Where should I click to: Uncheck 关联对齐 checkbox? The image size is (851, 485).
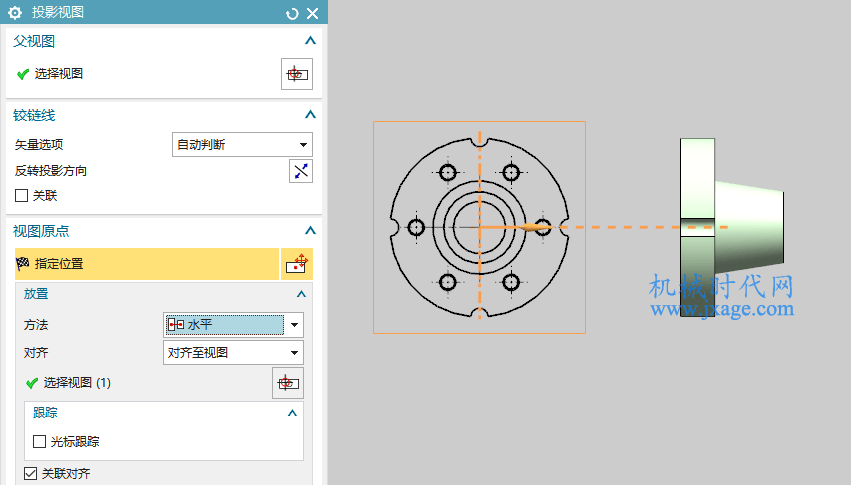(30, 473)
